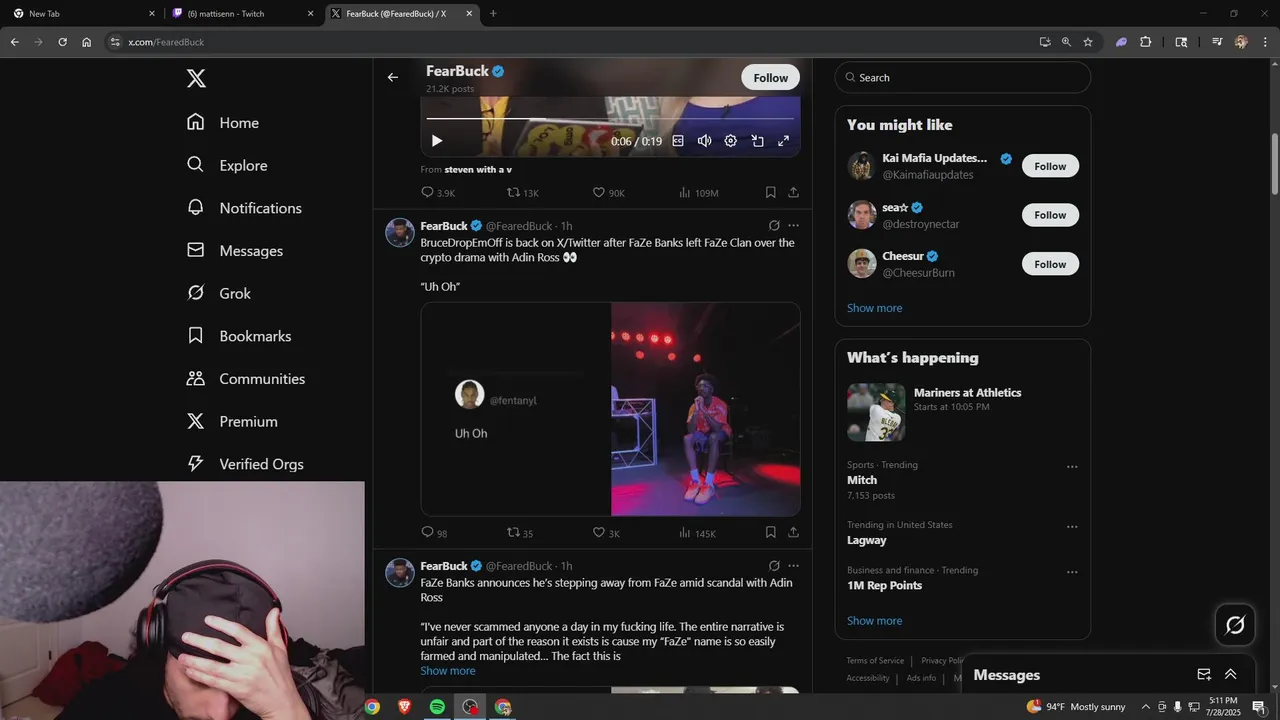
Task: Toggle captions on the video player
Action: click(x=677, y=141)
